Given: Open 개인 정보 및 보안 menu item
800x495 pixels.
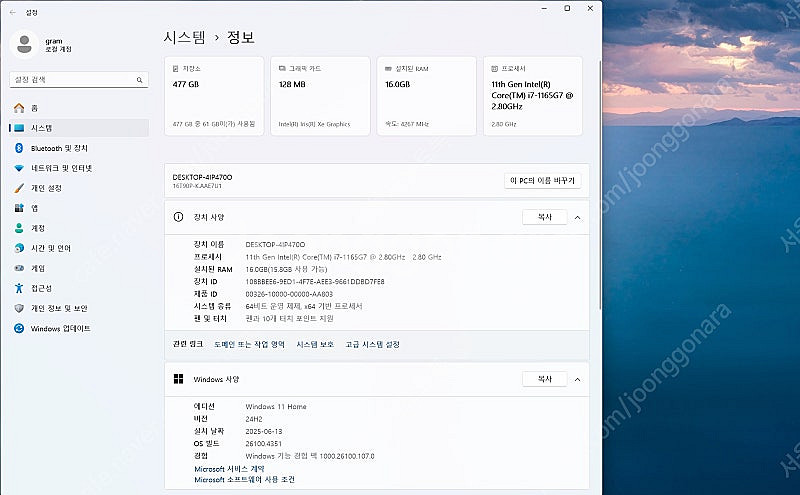Looking at the screenshot, I should 79,308.
